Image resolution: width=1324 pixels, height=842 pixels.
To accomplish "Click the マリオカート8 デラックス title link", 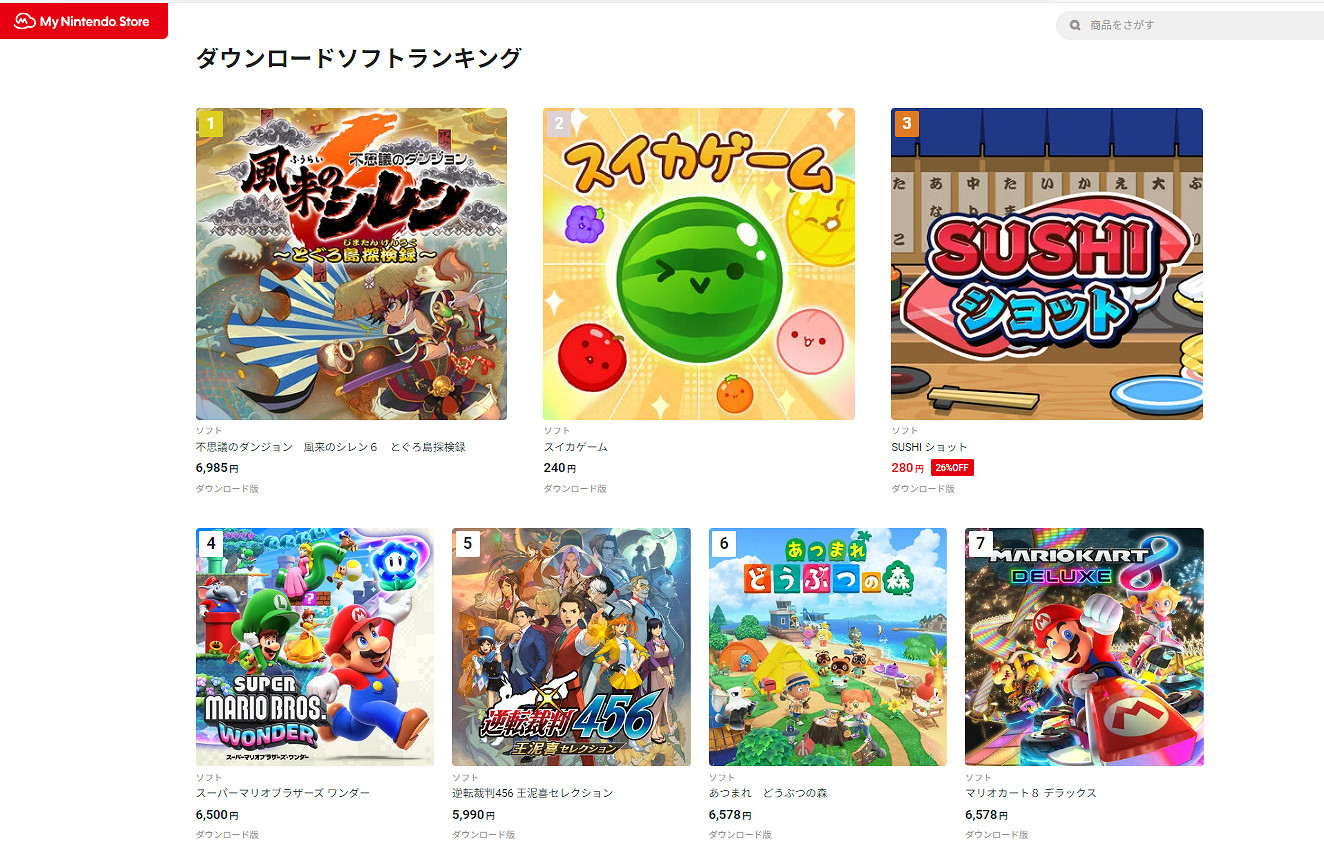I will (1031, 793).
